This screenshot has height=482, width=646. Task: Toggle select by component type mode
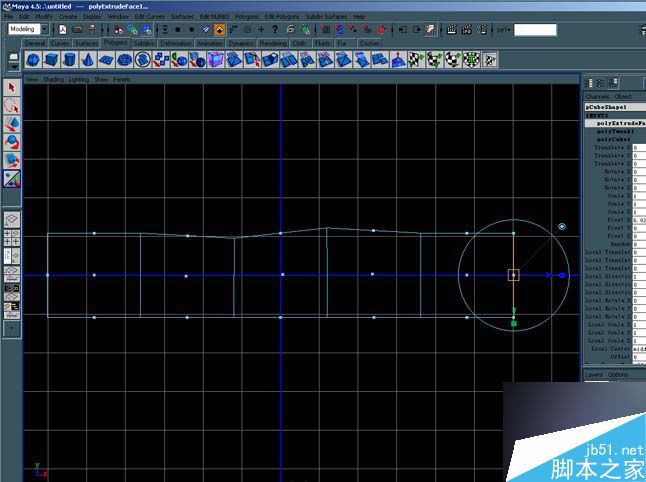(147, 29)
